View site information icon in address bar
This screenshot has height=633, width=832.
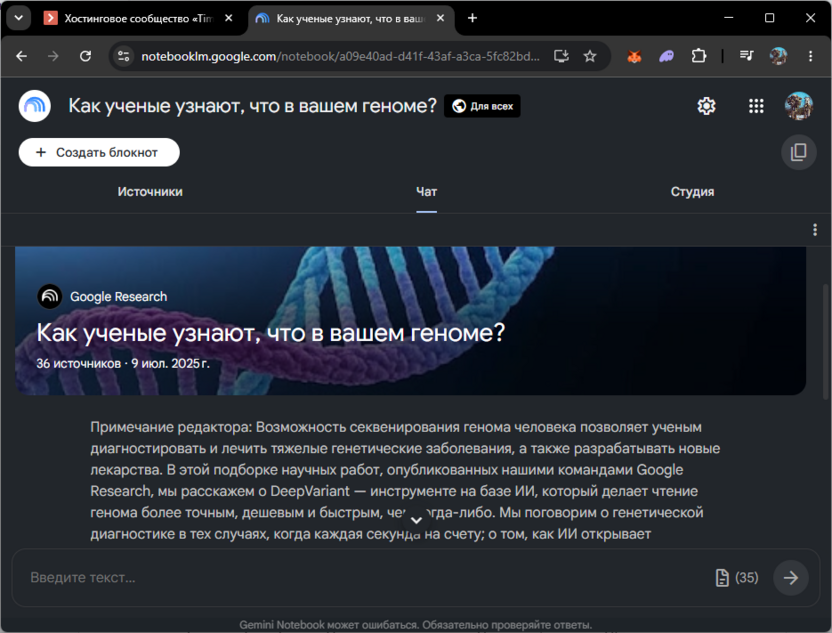pyautogui.click(x=124, y=56)
